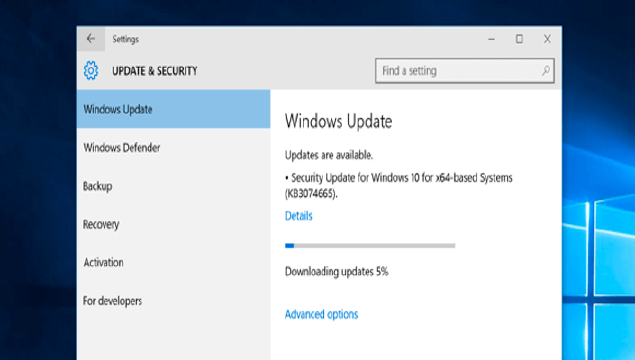Focus the Find a setting field
Screen dimensions: 635x360
pyautogui.click(x=465, y=71)
